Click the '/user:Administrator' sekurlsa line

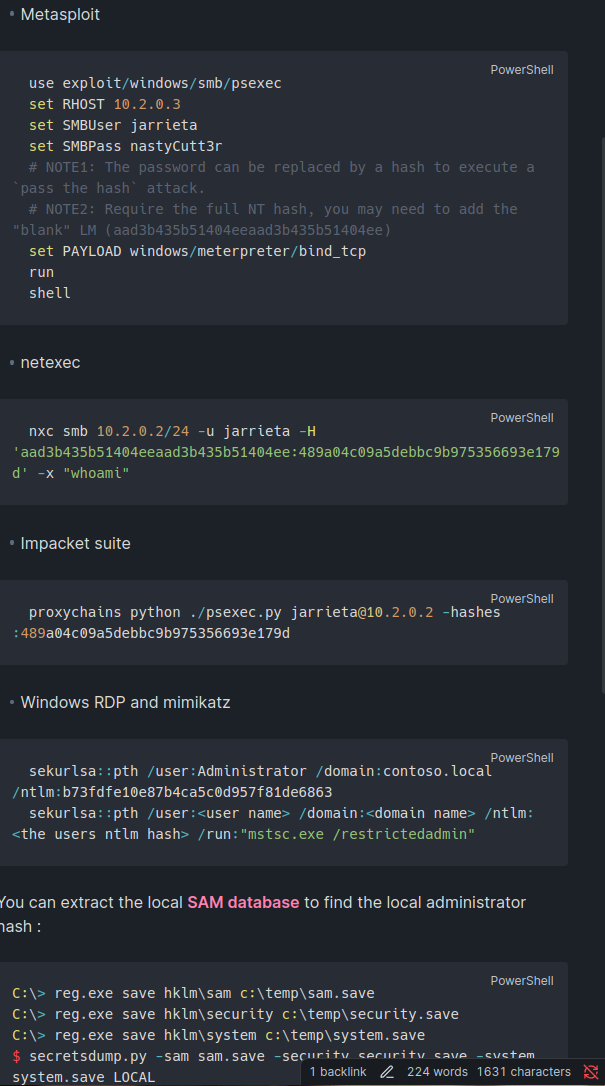[x=260, y=771]
